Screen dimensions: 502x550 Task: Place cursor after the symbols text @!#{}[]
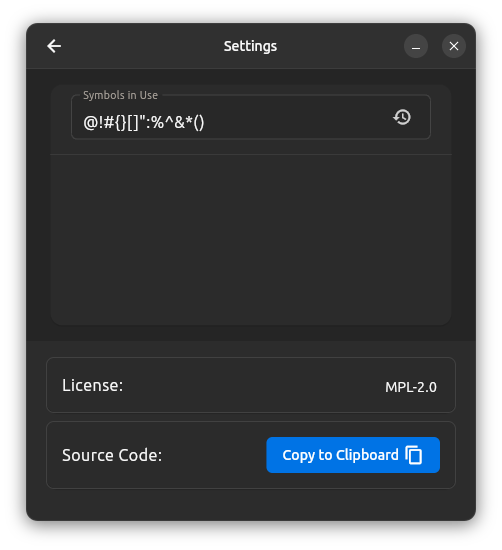click(x=140, y=123)
